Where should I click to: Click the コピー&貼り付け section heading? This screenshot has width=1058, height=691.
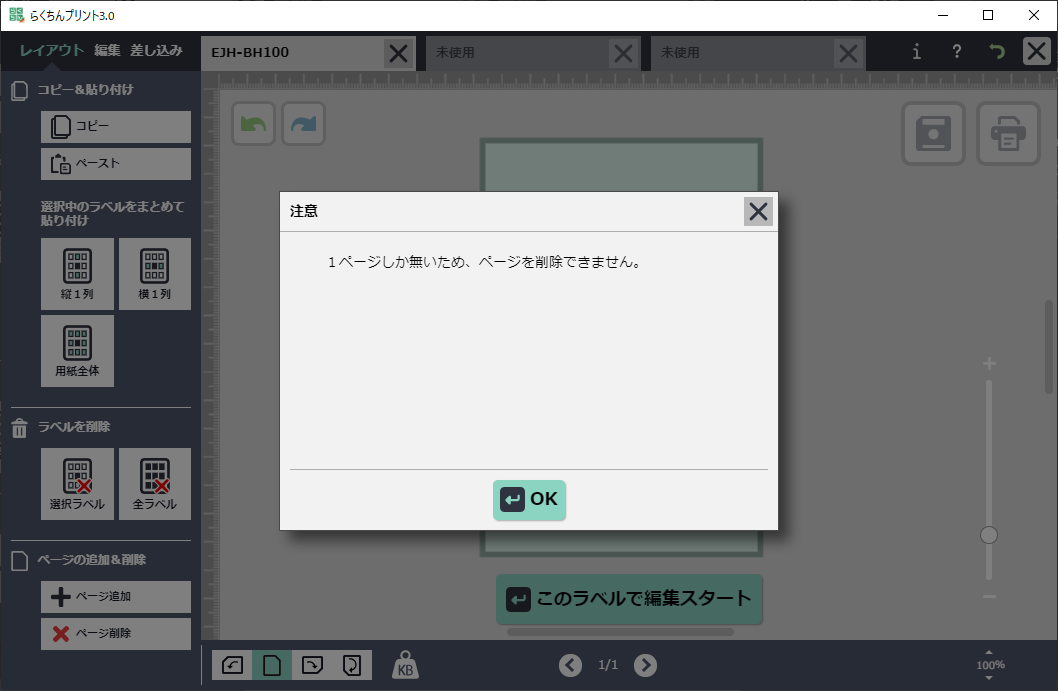tap(86, 90)
